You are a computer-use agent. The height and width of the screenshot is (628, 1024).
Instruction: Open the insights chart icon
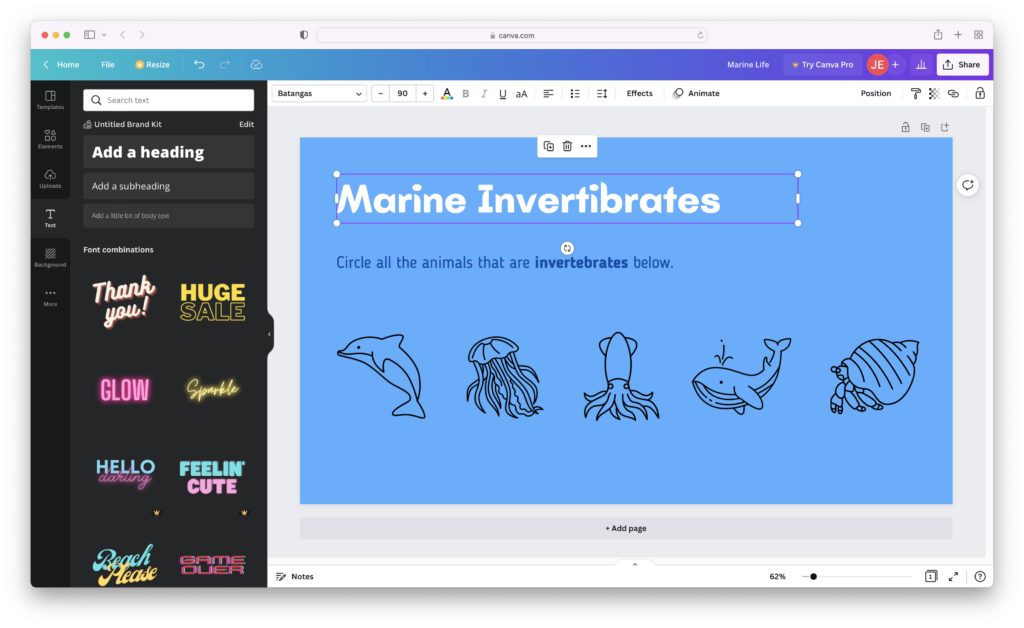[921, 65]
